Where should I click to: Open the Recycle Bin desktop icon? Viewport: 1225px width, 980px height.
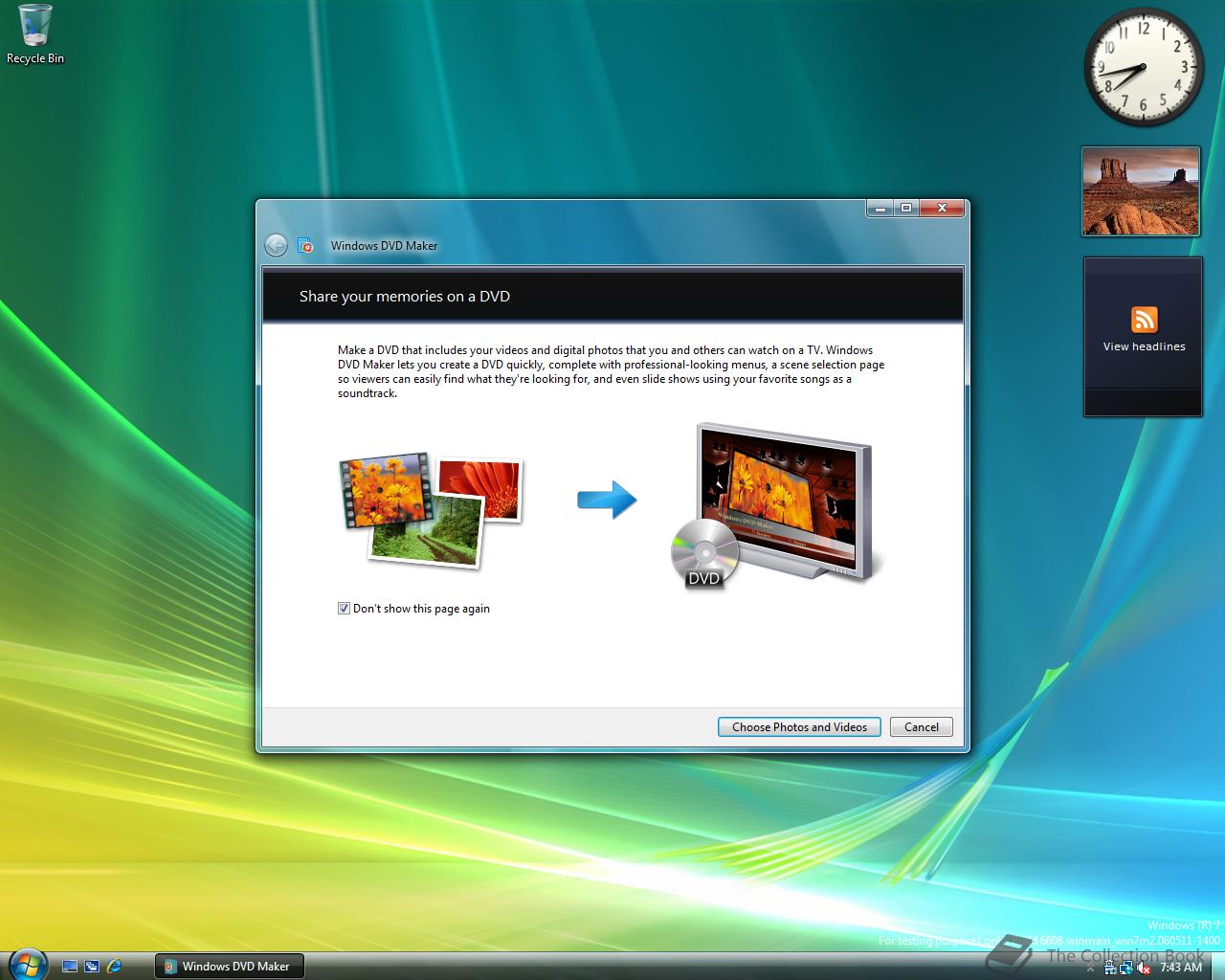(x=35, y=34)
